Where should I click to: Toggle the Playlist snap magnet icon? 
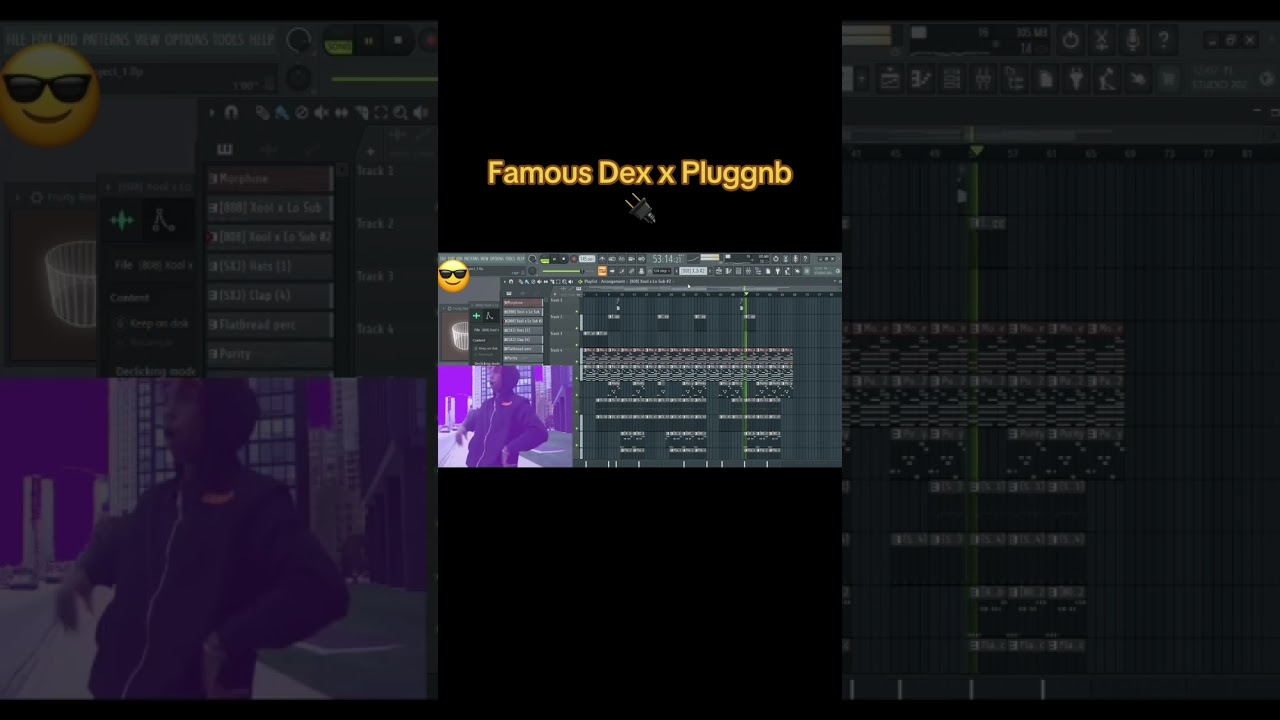pos(511,281)
